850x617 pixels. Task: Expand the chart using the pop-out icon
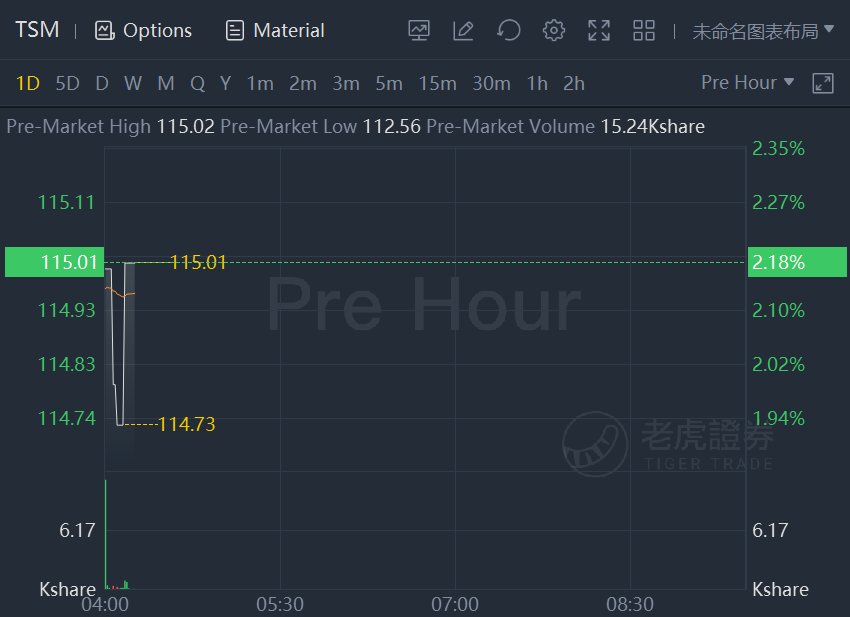click(x=822, y=83)
